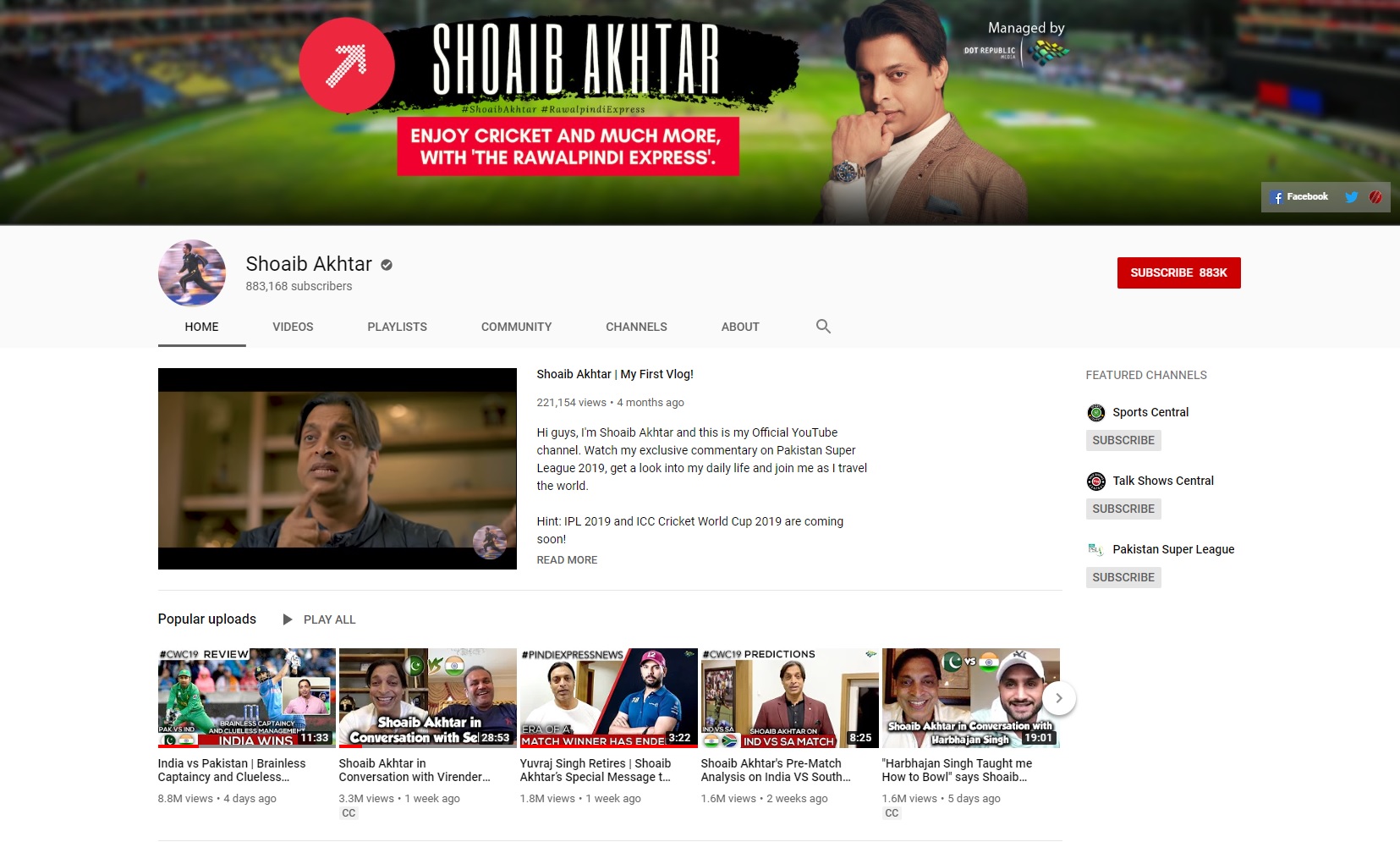The width and height of the screenshot is (1400, 842).
Task: Click Sports Central channel icon
Action: coord(1096,413)
